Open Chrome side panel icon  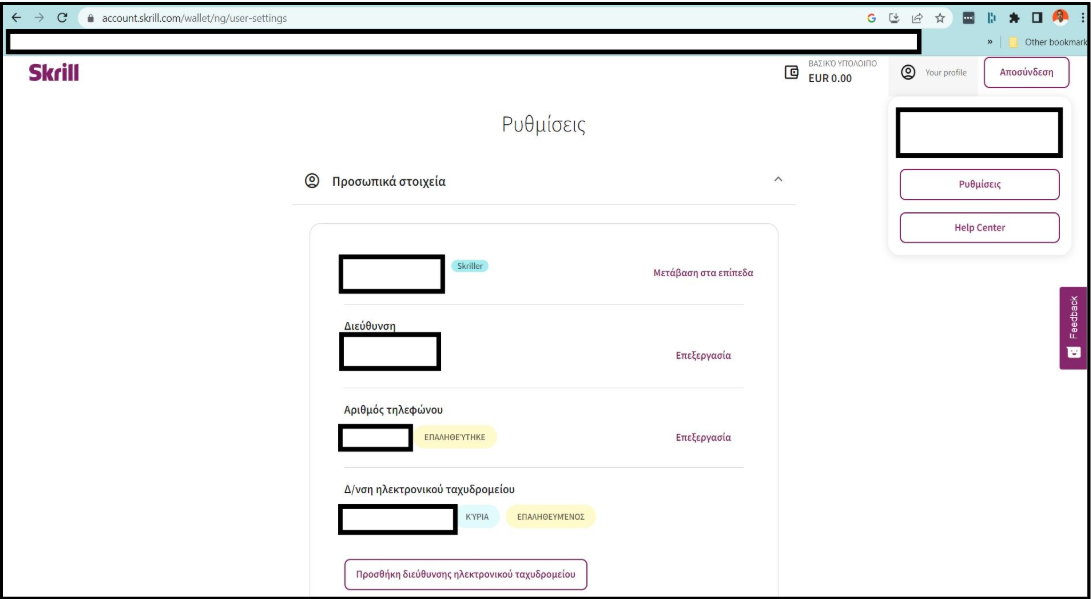pos(1036,18)
